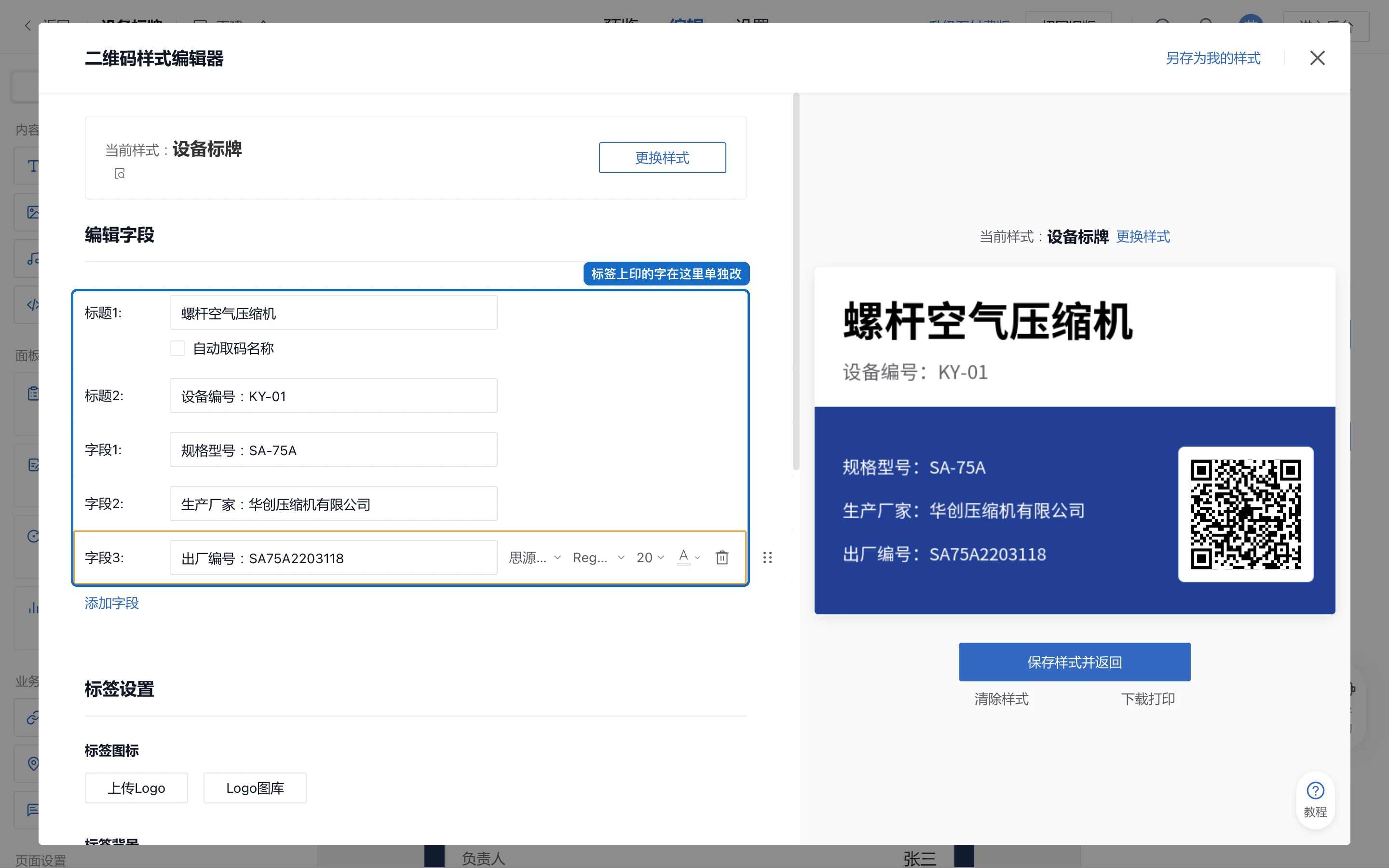Image resolution: width=1389 pixels, height=868 pixels.
Task: Click preview text 出厂编号: SA75A2203118
Action: click(x=944, y=554)
